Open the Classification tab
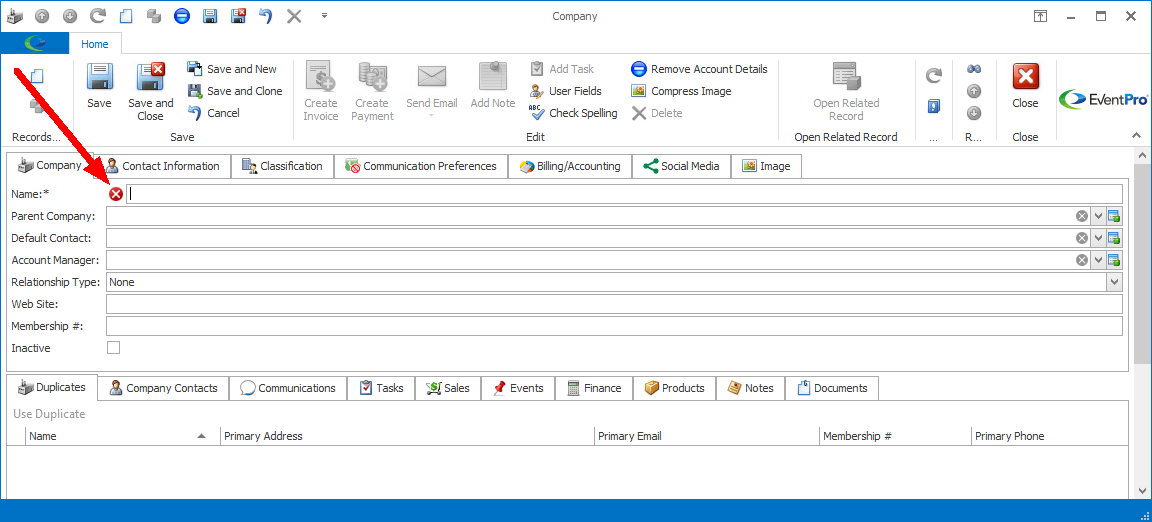 pos(282,166)
